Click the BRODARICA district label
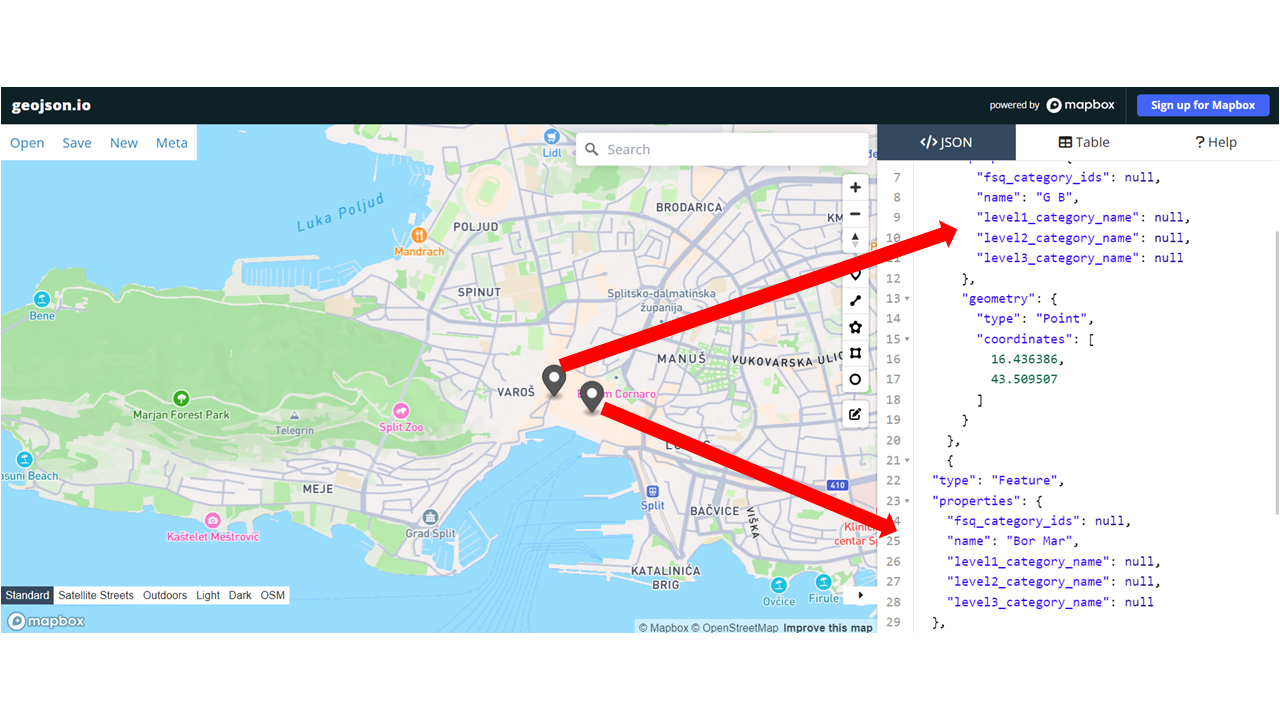This screenshot has width=1280, height=720. point(689,207)
